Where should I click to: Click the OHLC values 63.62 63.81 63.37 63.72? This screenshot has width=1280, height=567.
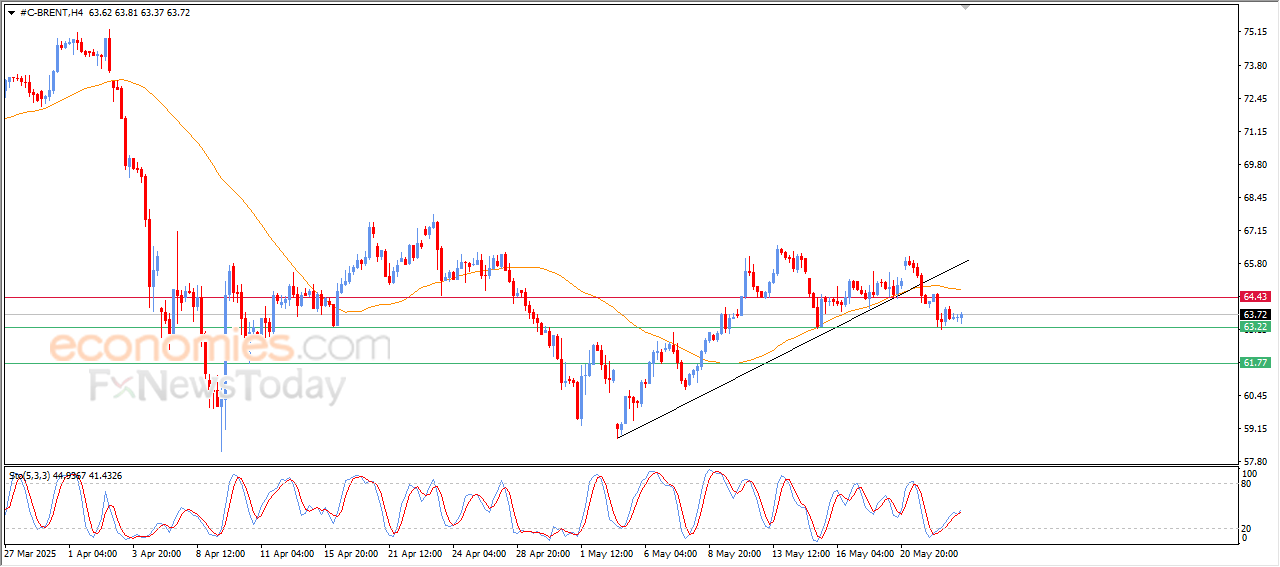pos(139,12)
